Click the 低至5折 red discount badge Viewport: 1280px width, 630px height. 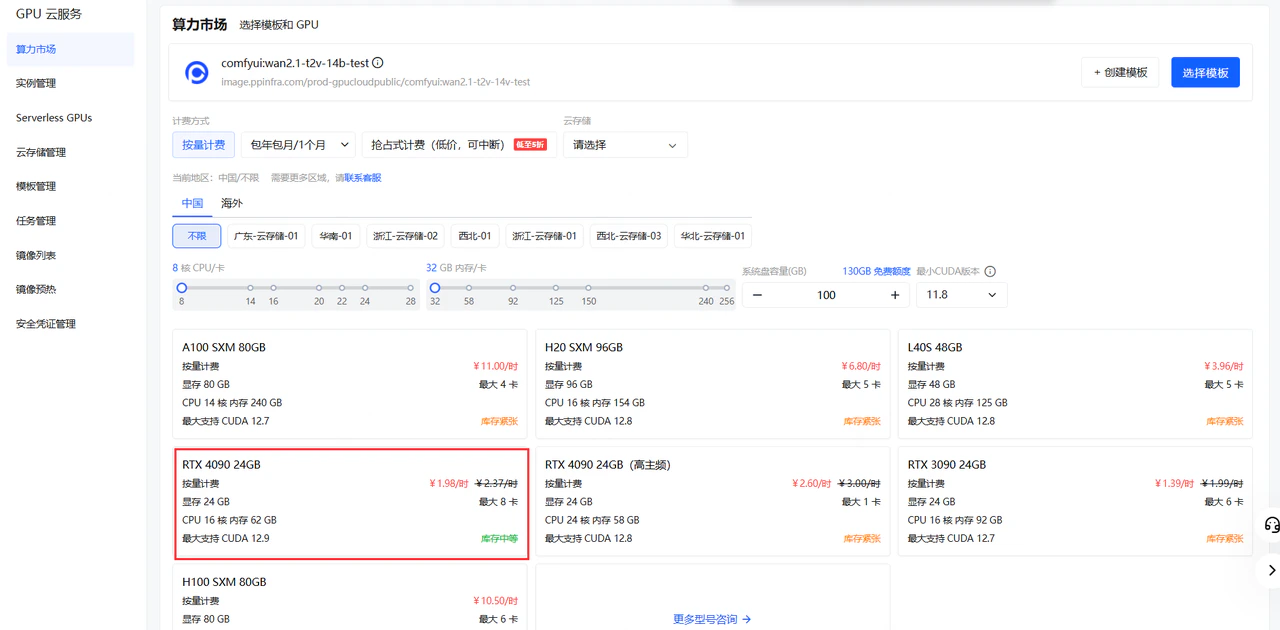click(530, 145)
